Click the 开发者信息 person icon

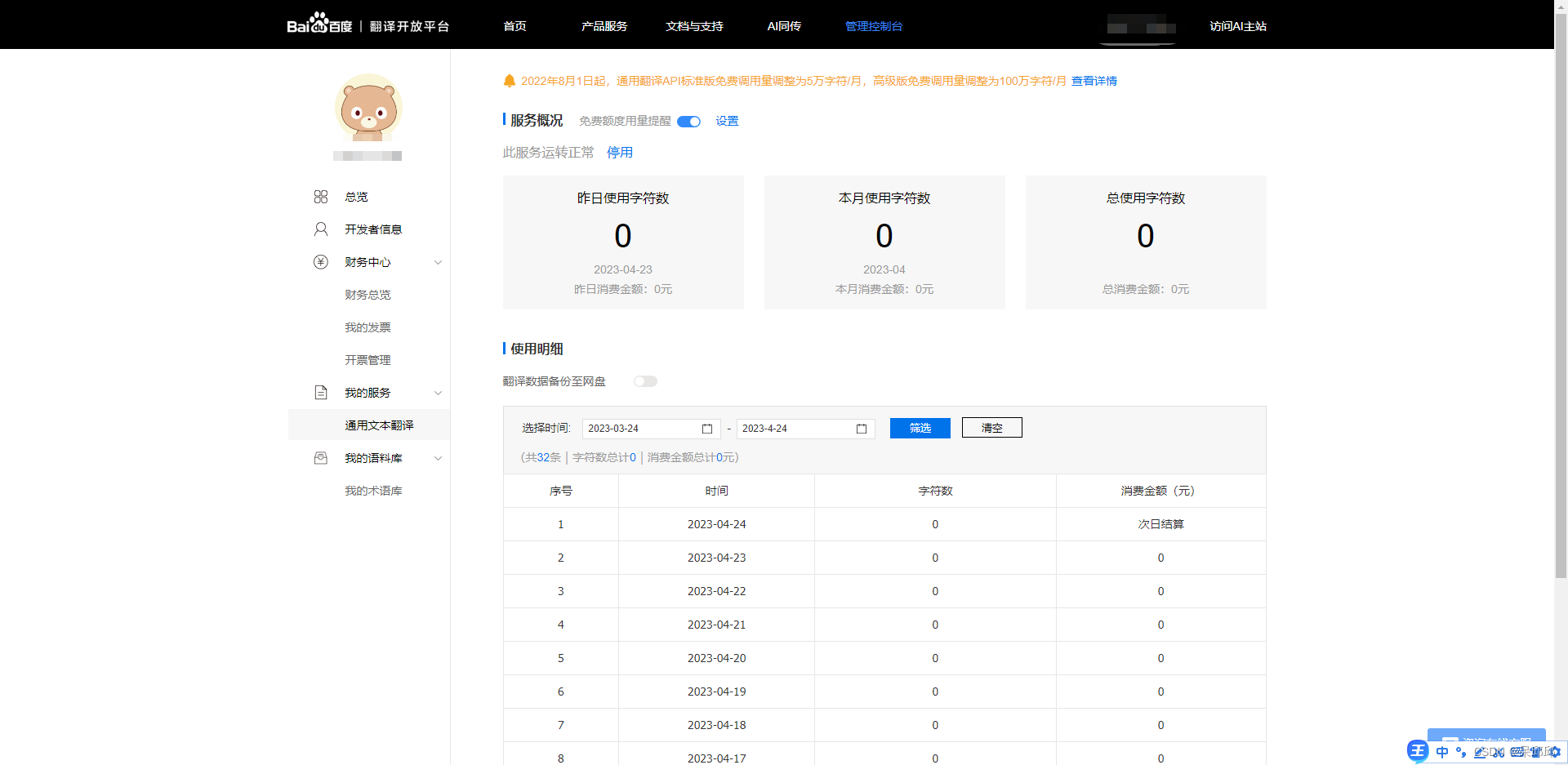[321, 229]
